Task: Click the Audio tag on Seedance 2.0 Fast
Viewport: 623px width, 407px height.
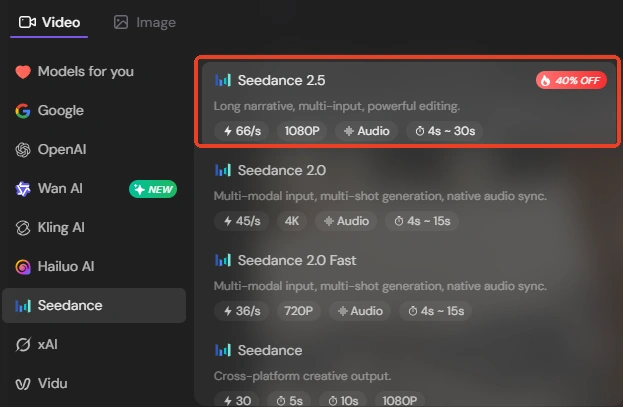Action: point(360,311)
